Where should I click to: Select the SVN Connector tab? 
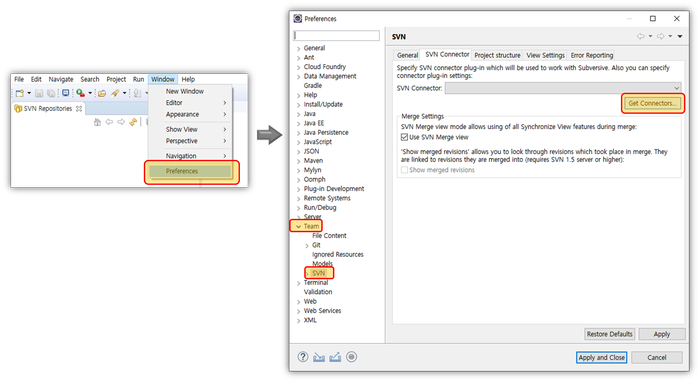coord(447,54)
